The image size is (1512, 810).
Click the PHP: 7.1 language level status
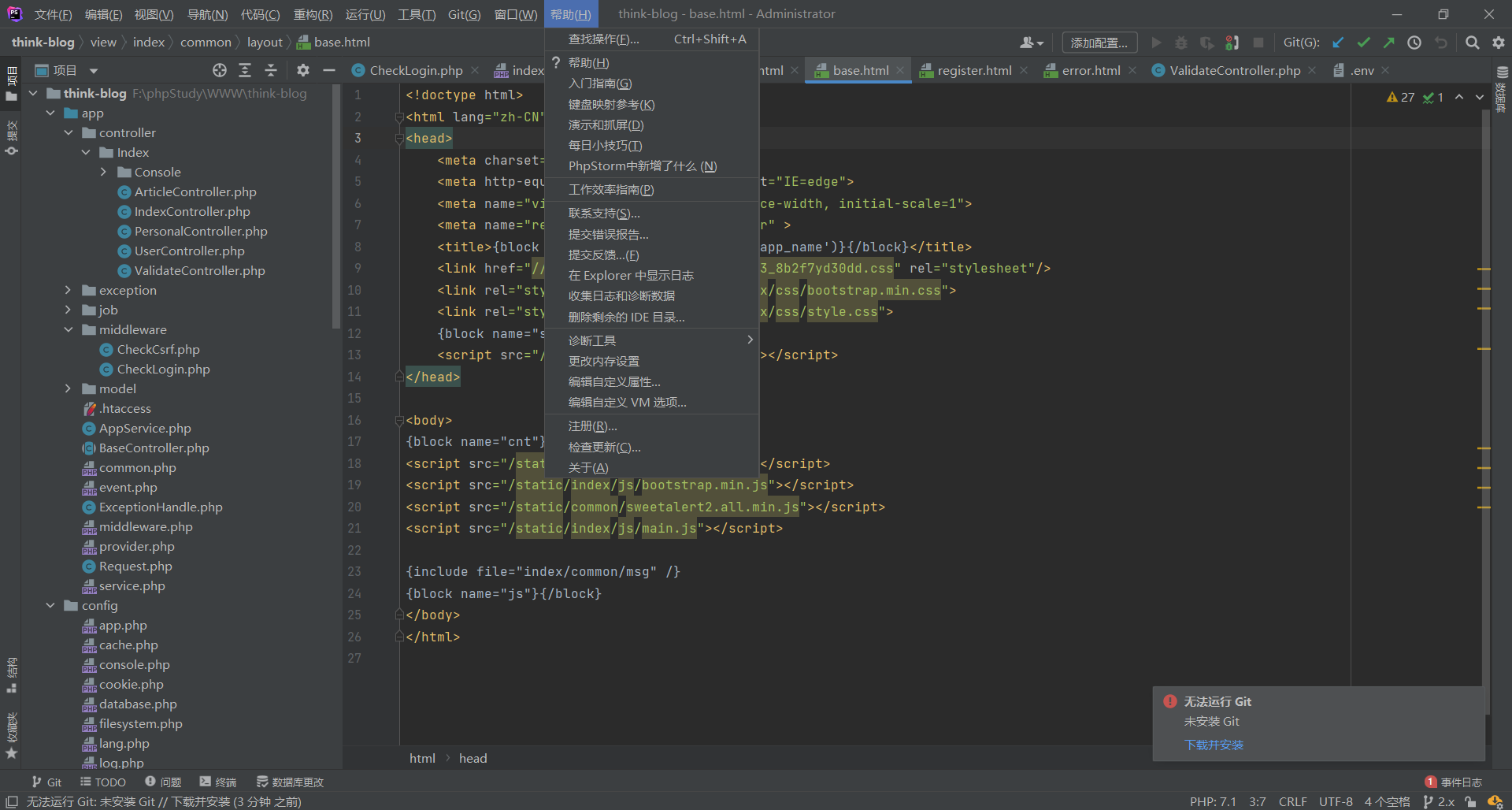[x=1213, y=801]
